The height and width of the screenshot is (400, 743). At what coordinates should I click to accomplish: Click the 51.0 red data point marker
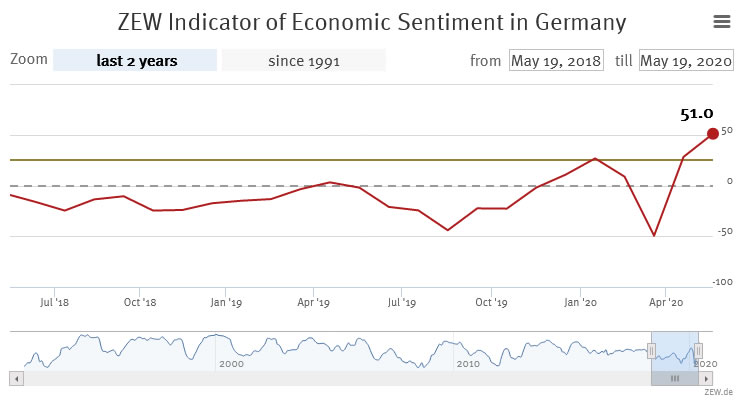pos(712,133)
